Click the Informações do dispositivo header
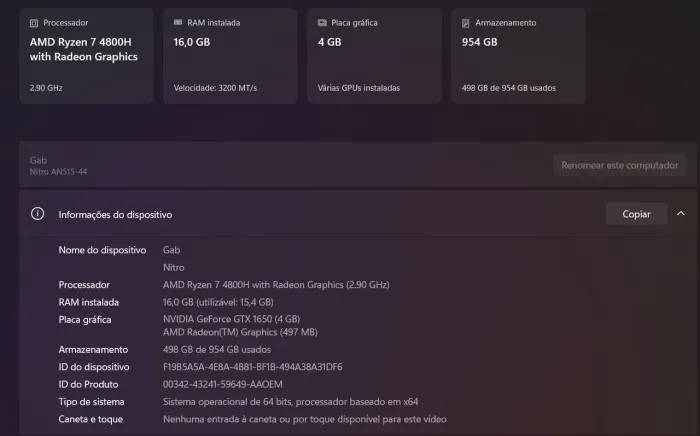This screenshot has width=700, height=436. pos(357,214)
